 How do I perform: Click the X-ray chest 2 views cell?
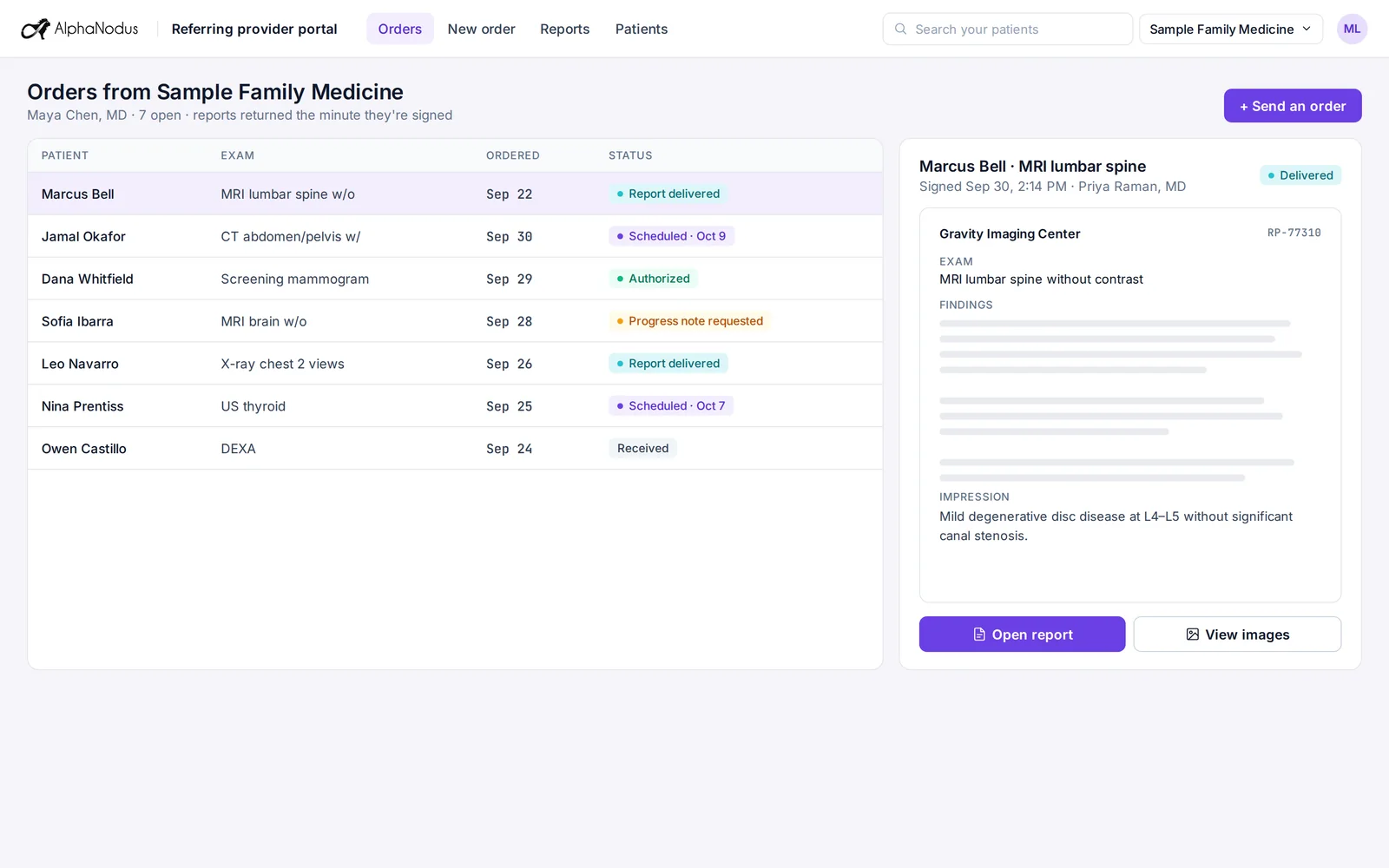click(x=282, y=364)
